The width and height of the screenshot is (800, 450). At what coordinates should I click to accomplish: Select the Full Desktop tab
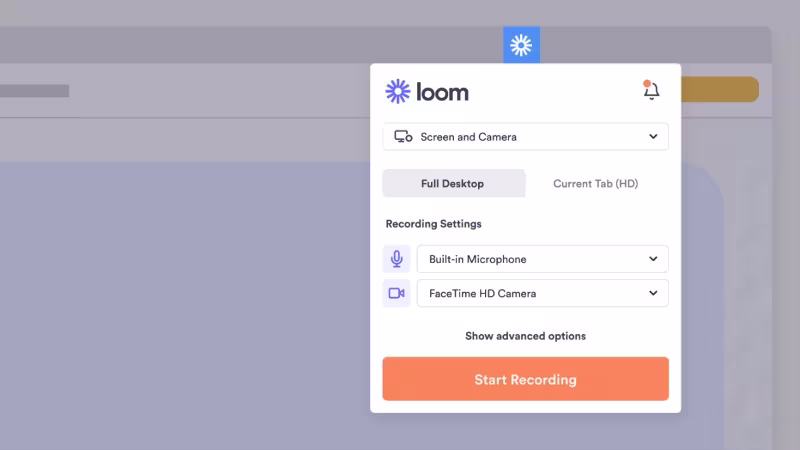tap(454, 183)
